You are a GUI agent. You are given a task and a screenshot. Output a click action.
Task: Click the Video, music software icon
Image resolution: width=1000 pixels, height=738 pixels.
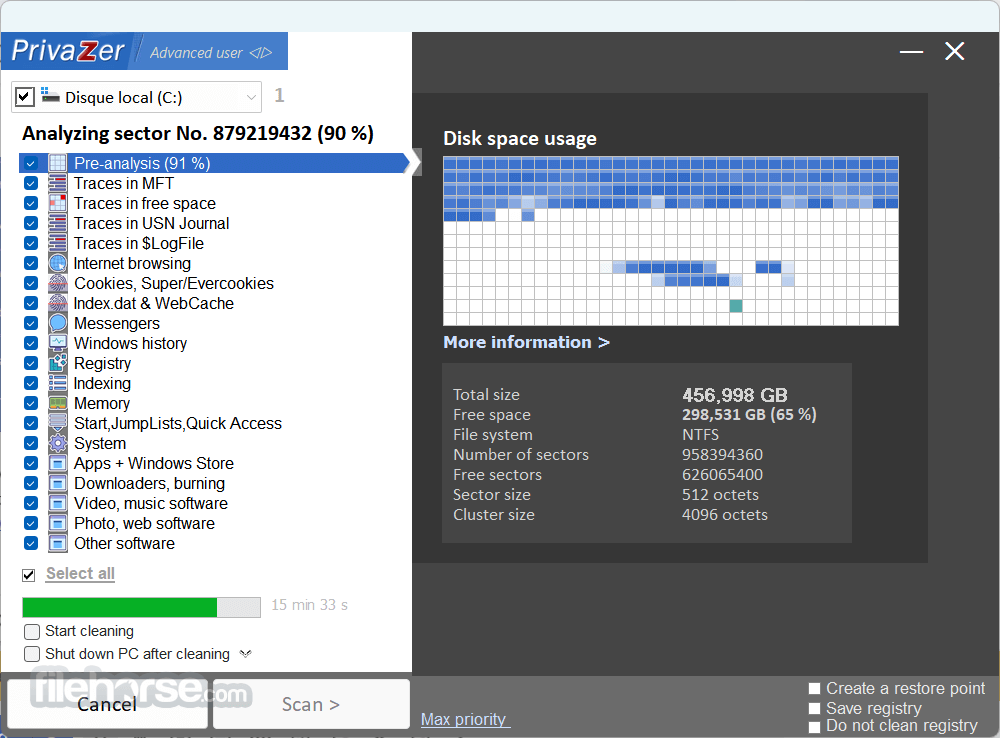tap(57, 503)
